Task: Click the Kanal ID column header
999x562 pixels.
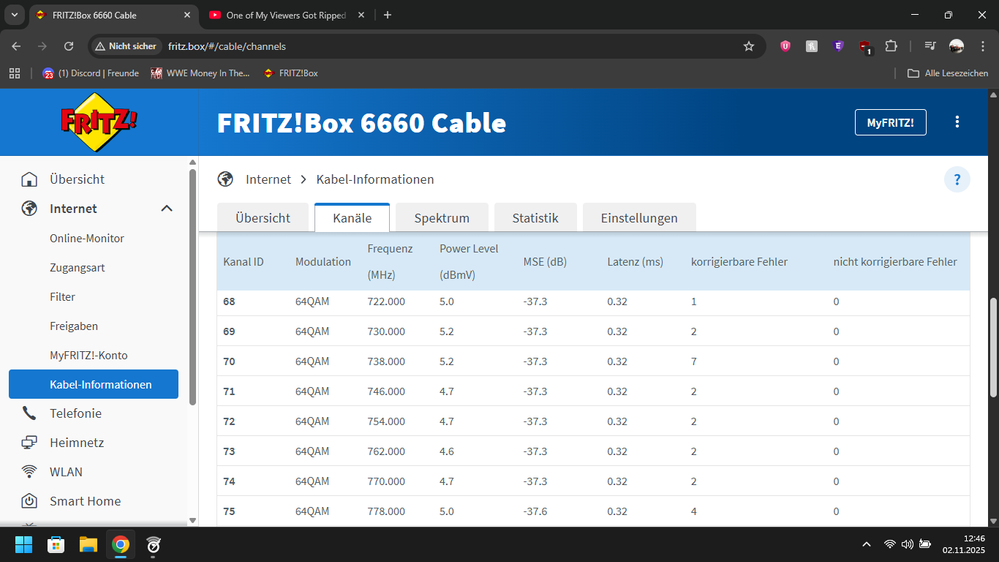Action: [243, 261]
